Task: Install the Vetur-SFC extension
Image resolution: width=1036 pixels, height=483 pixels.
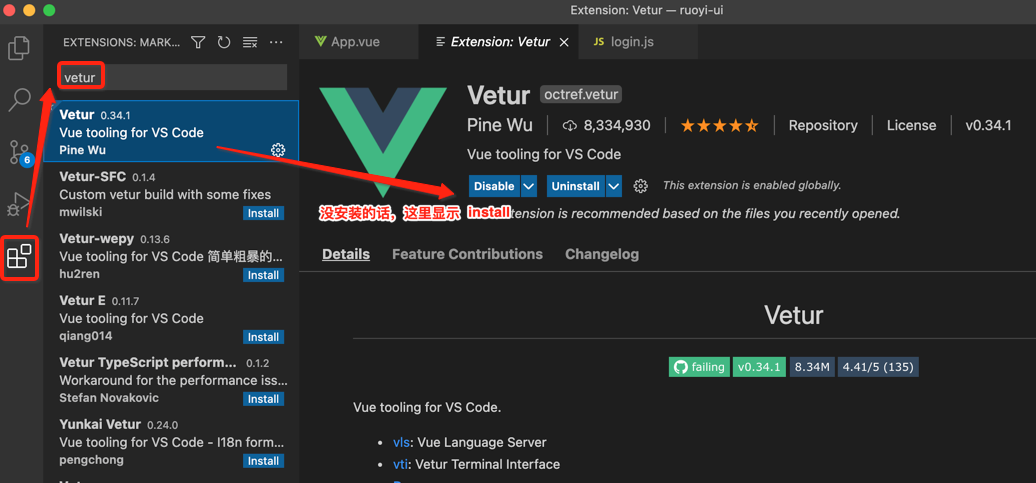Action: click(x=264, y=213)
